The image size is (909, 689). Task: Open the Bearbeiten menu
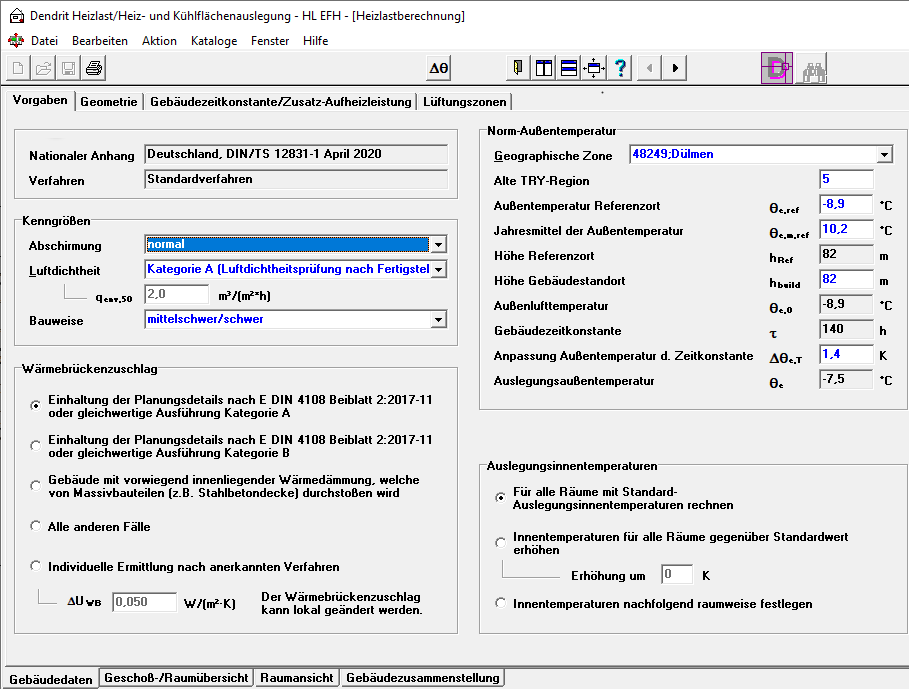tap(100, 41)
